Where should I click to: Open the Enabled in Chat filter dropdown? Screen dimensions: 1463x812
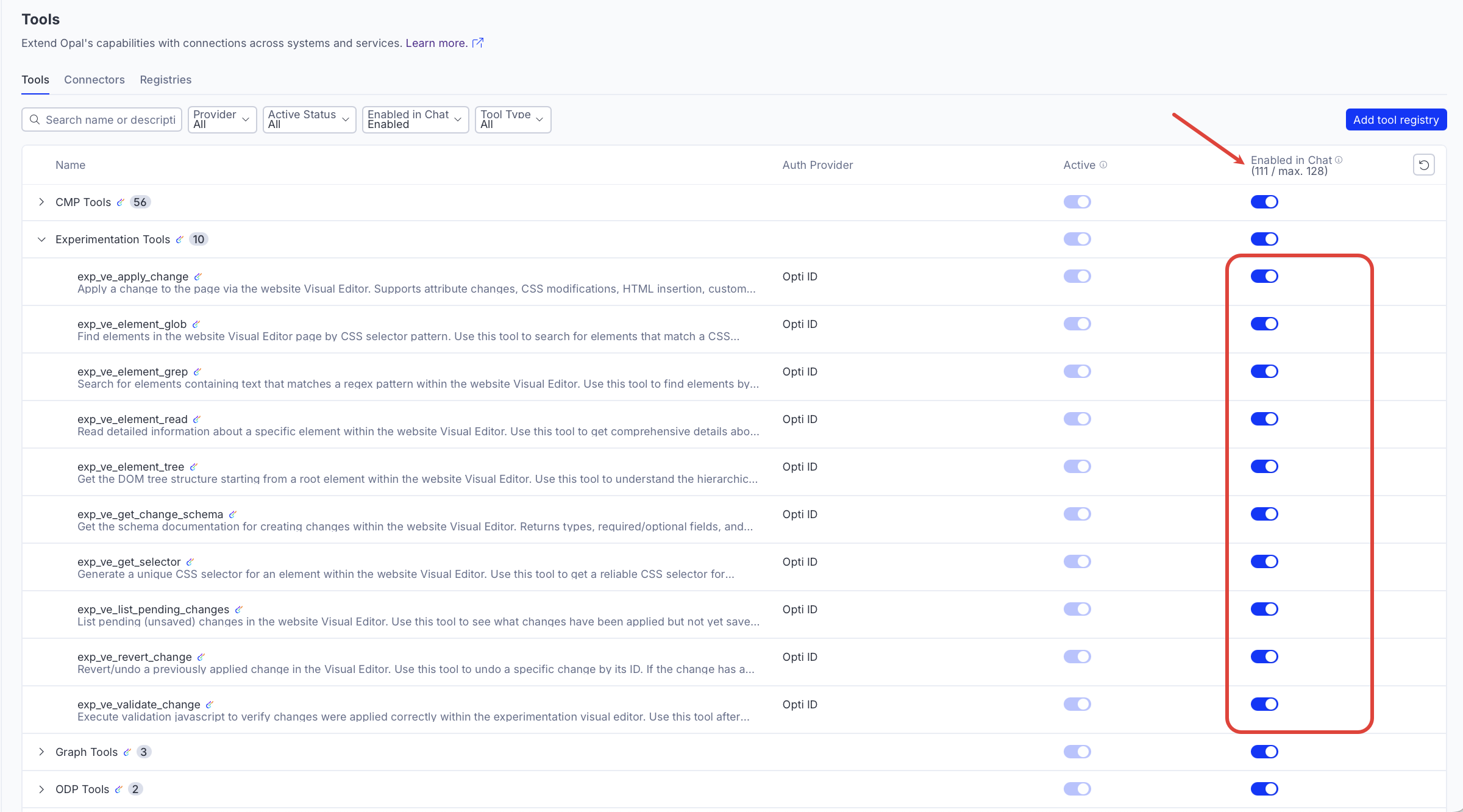[x=415, y=119]
